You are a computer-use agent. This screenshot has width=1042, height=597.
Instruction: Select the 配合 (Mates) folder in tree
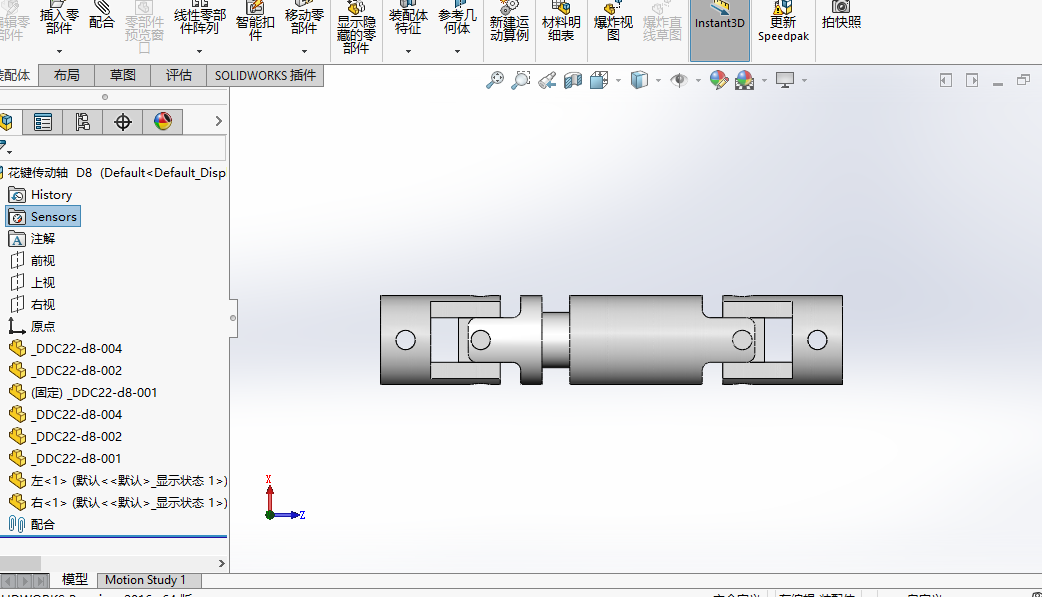point(32,525)
